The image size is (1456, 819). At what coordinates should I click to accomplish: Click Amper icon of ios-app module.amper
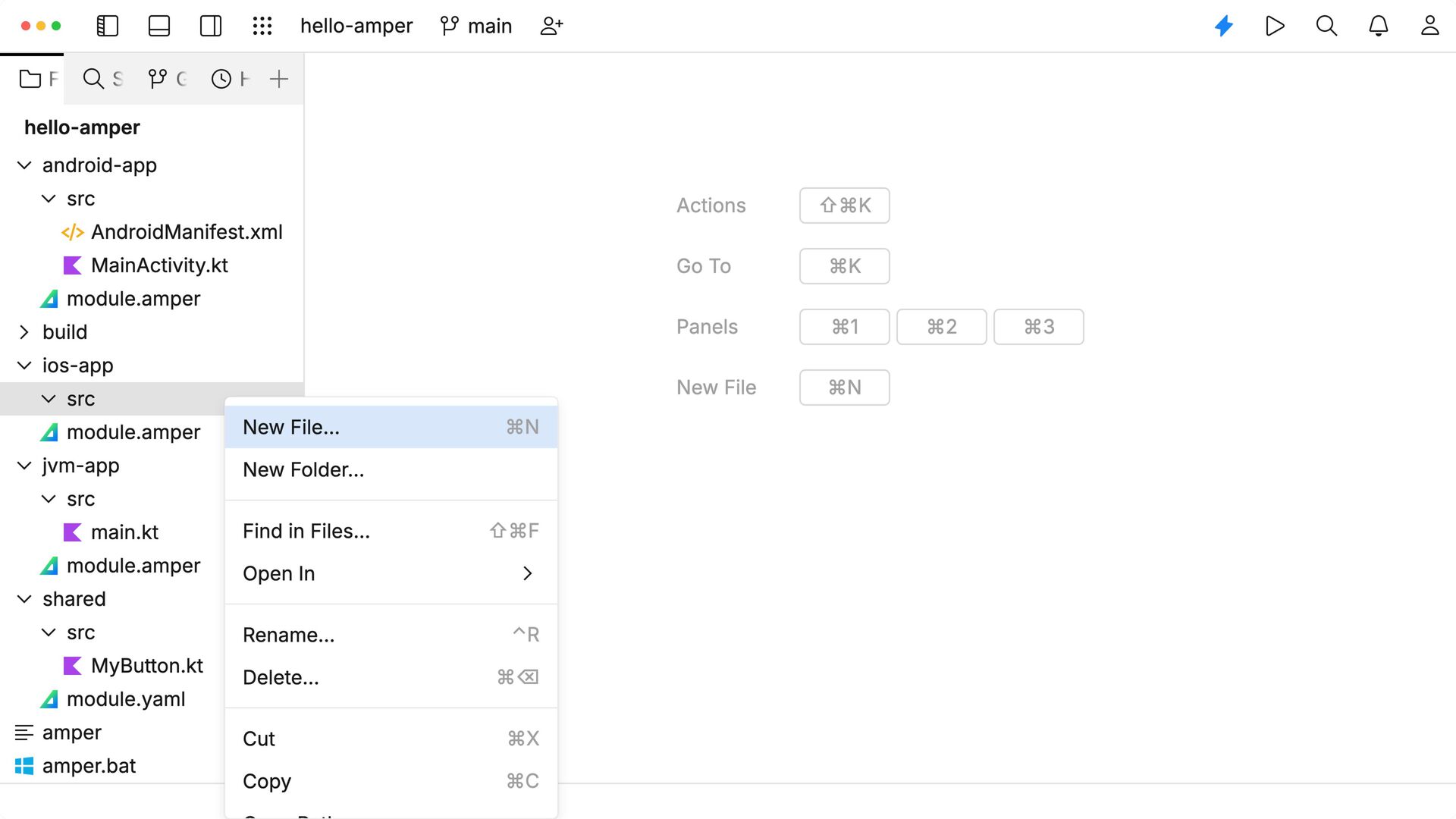[x=49, y=432]
